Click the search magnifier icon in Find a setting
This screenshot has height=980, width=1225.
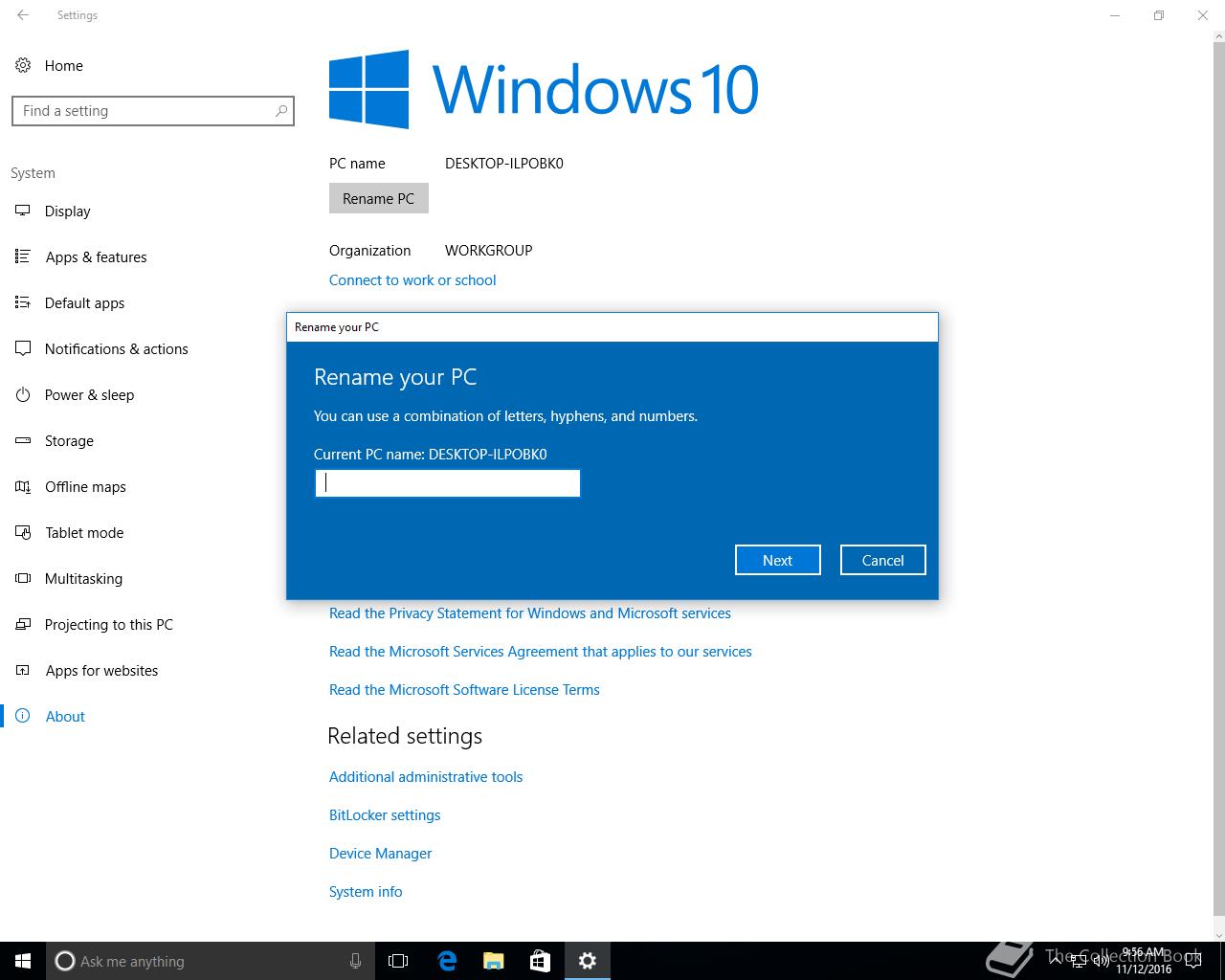click(x=281, y=111)
